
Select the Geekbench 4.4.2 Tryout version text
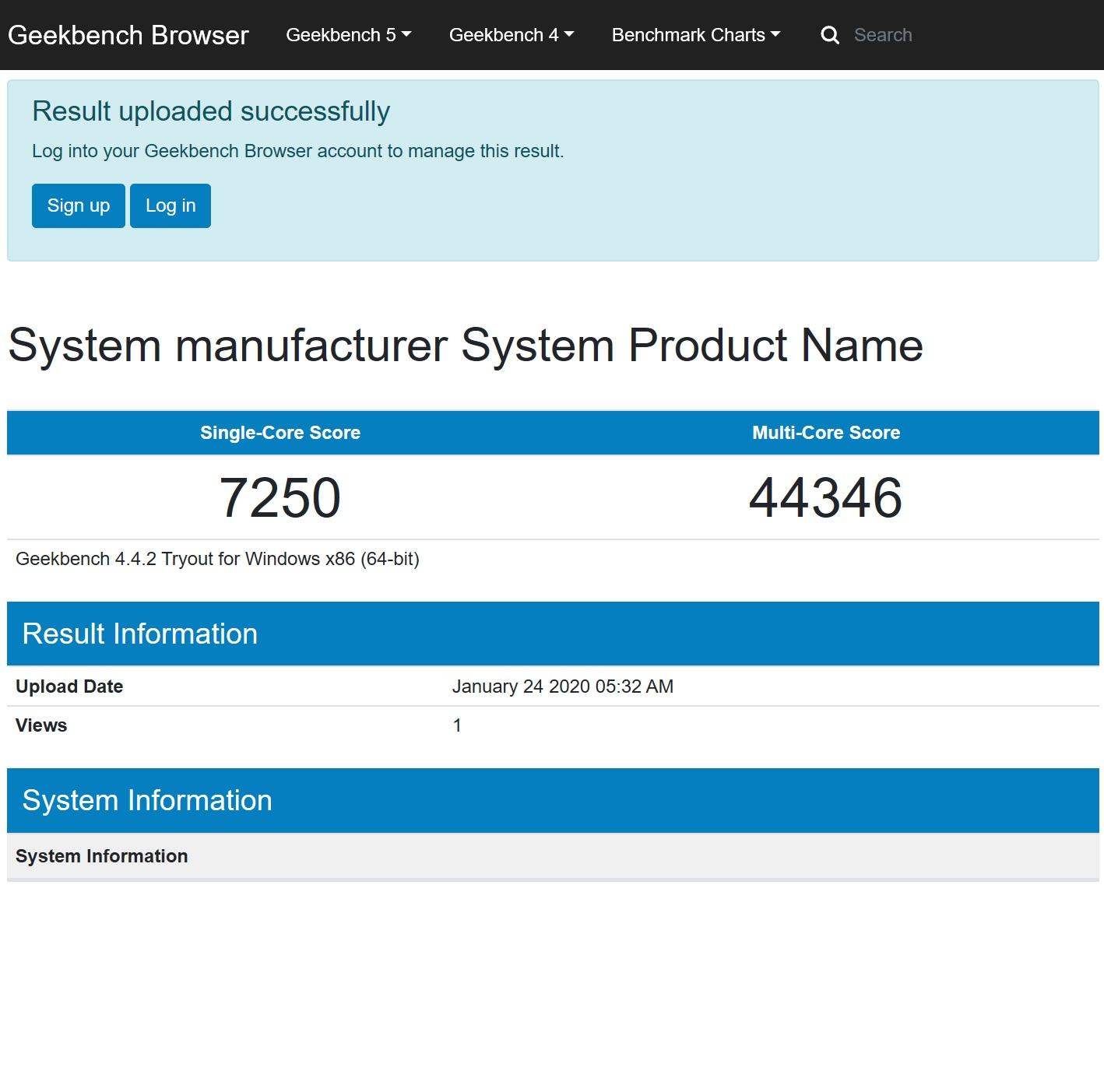[217, 559]
